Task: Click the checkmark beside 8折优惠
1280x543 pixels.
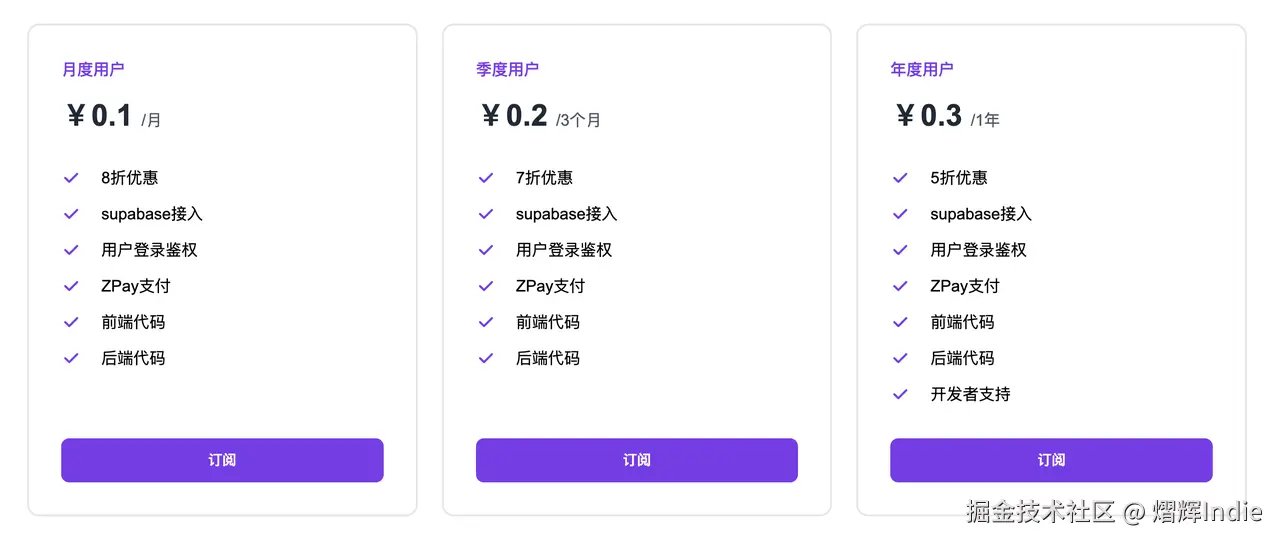Action: click(x=71, y=178)
